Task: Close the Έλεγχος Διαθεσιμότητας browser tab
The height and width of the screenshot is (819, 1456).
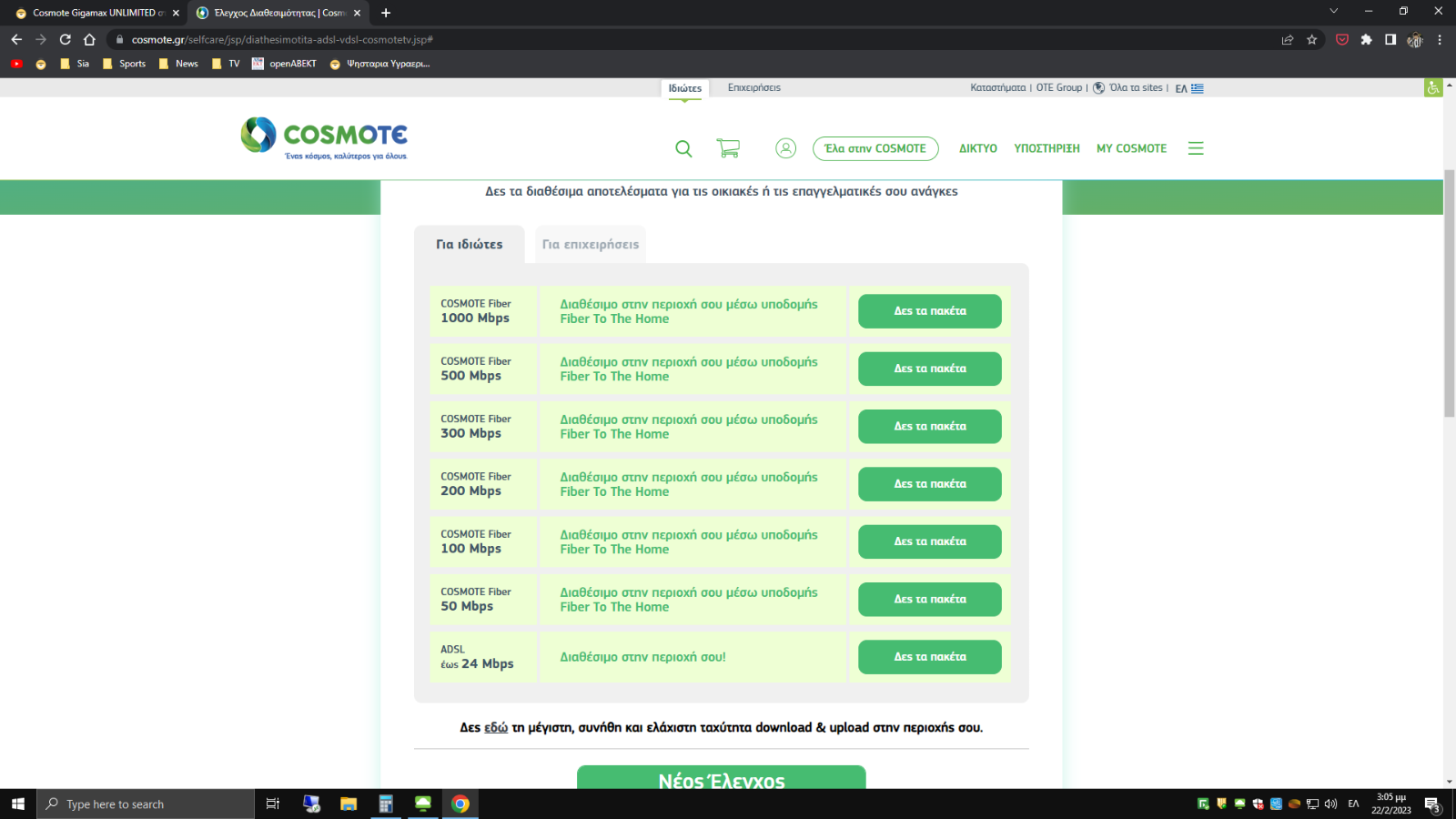Action: point(357,13)
